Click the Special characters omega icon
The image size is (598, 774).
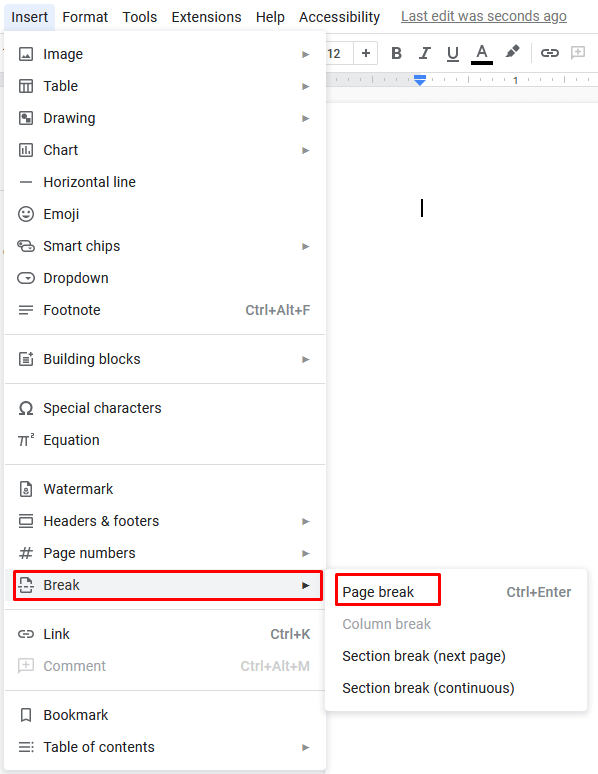click(26, 408)
